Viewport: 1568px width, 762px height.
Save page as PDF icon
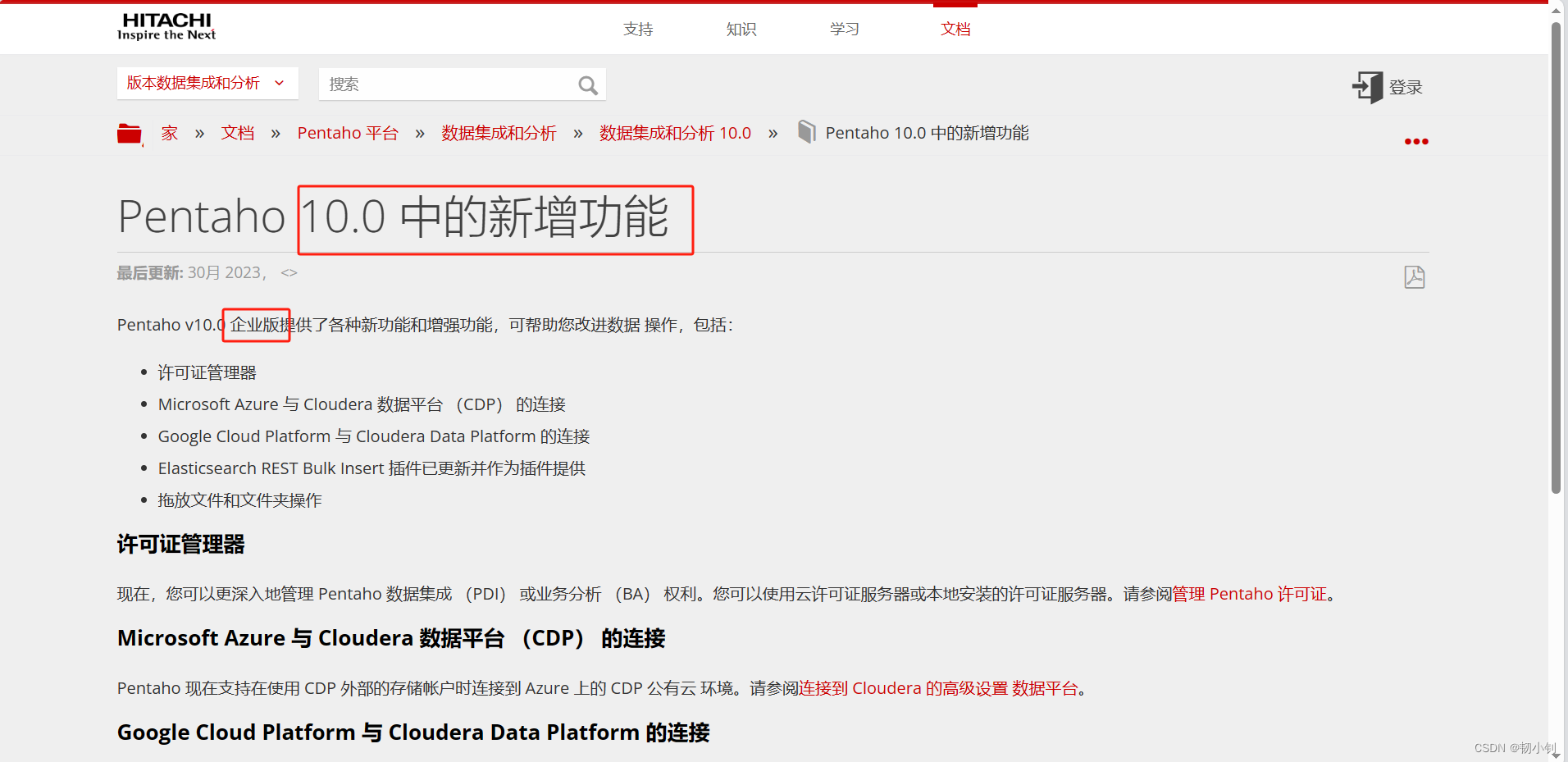tap(1415, 277)
